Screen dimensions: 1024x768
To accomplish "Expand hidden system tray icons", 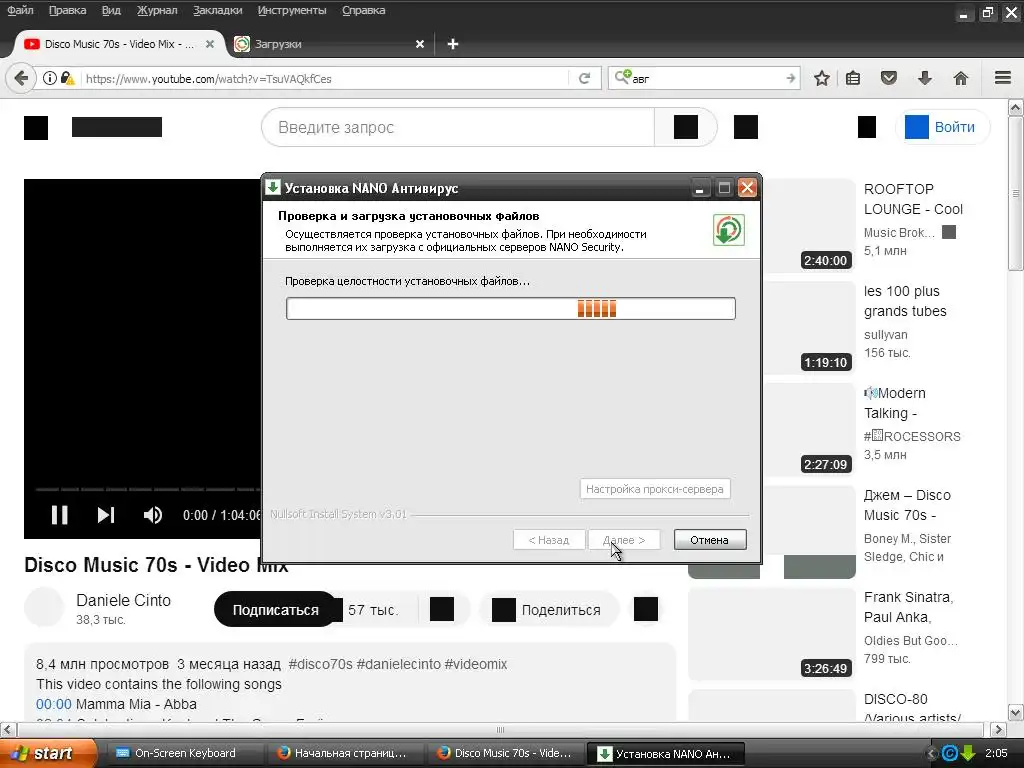I will (x=932, y=753).
